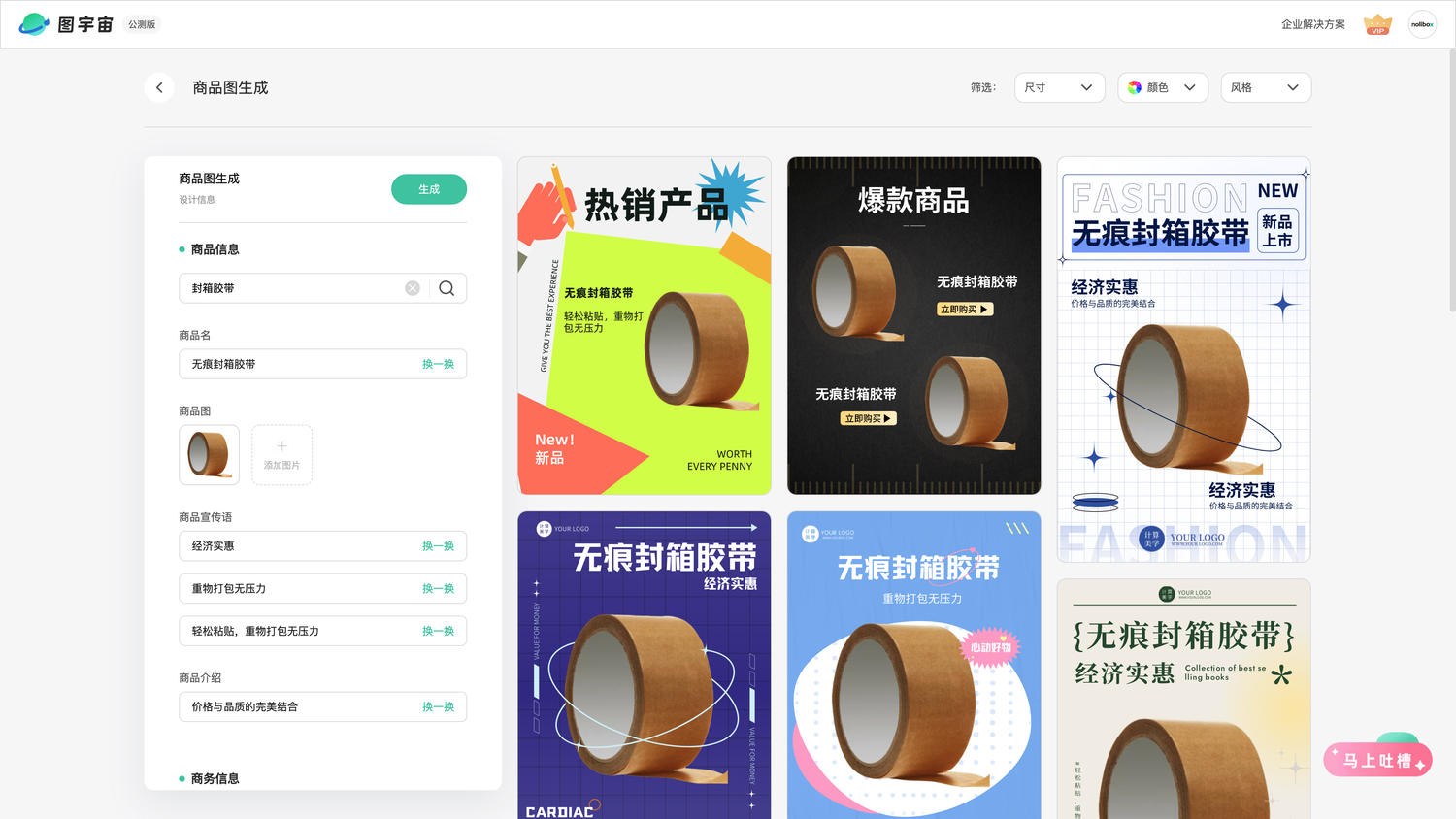Open the nolibox user avatar
This screenshot has height=819, width=1456.
point(1422,24)
